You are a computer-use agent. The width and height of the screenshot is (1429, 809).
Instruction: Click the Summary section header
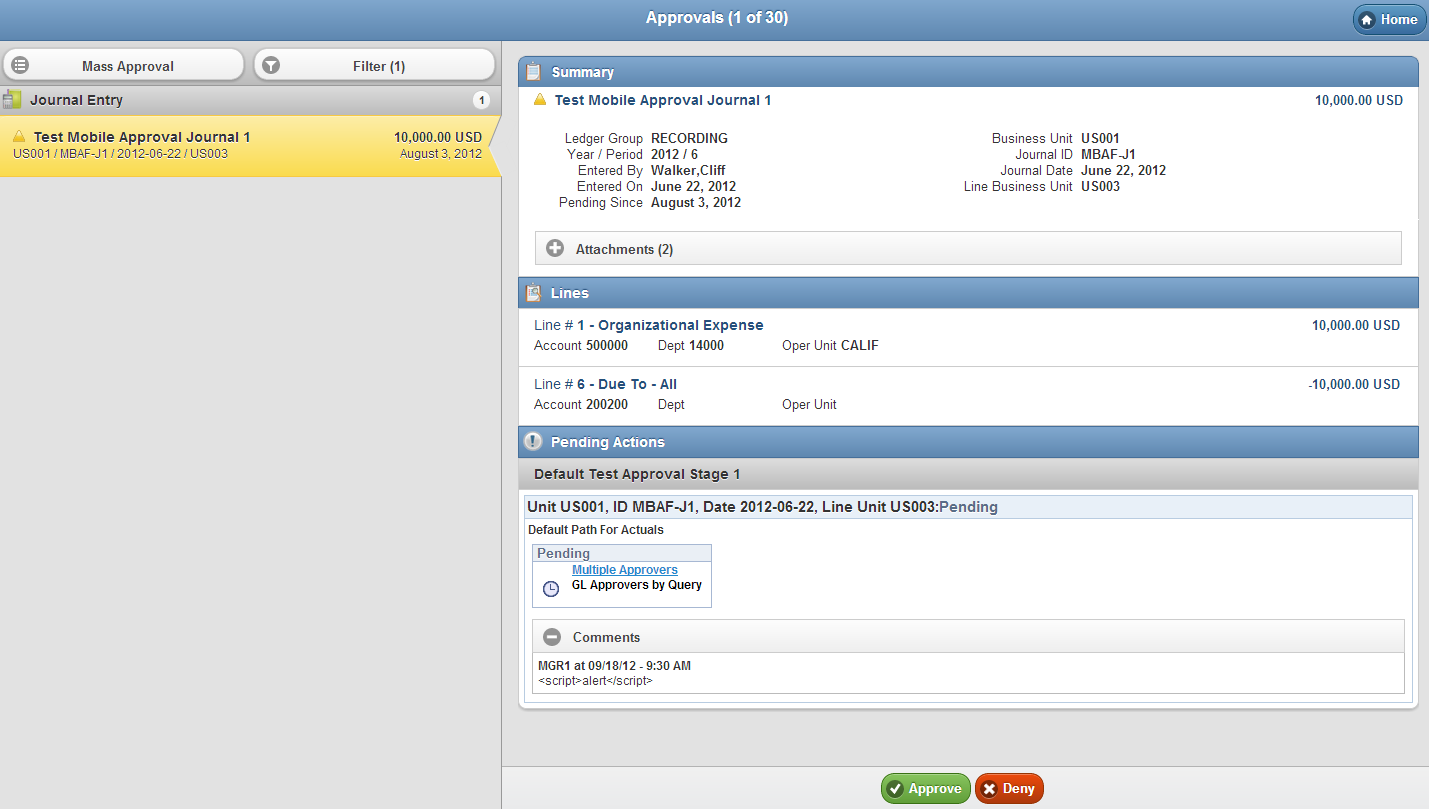[x=968, y=72]
